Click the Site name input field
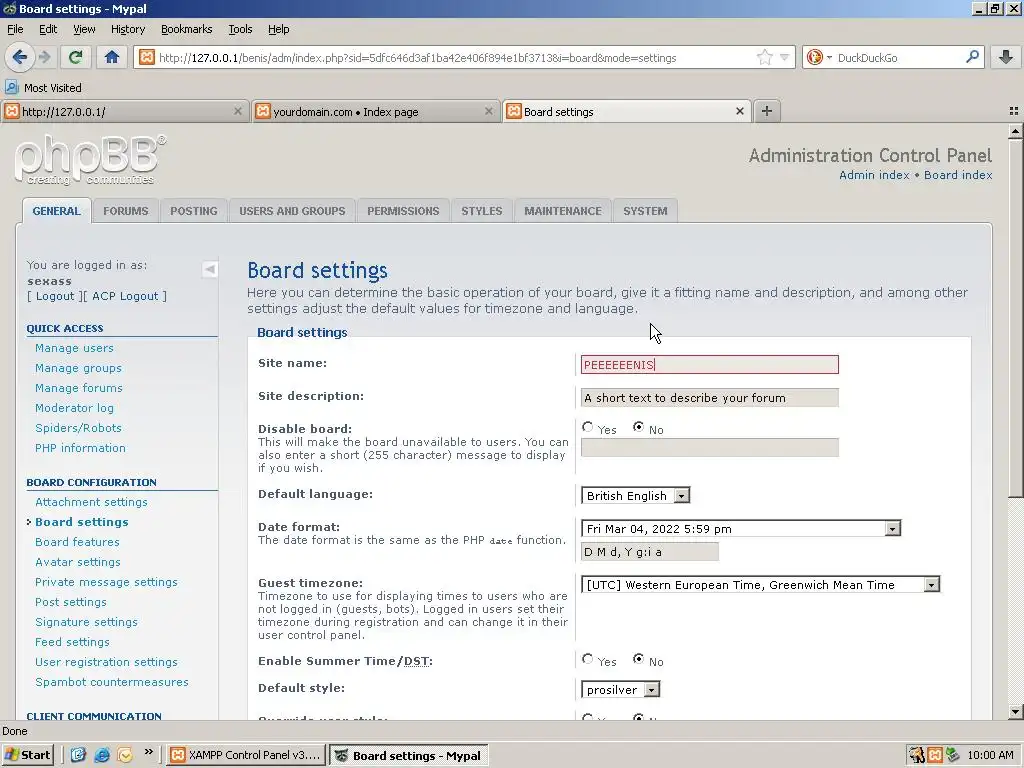The image size is (1024, 768). coord(710,364)
